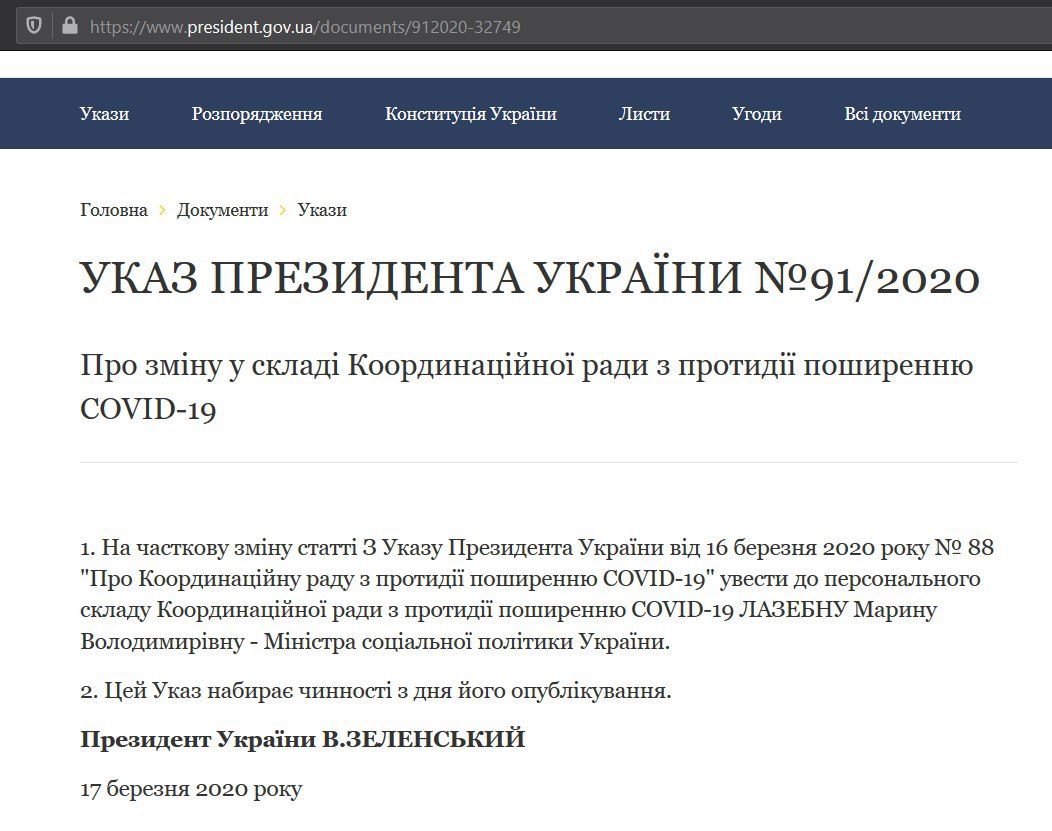Open the Укази menu item
This screenshot has height=831, width=1052.
coord(105,114)
